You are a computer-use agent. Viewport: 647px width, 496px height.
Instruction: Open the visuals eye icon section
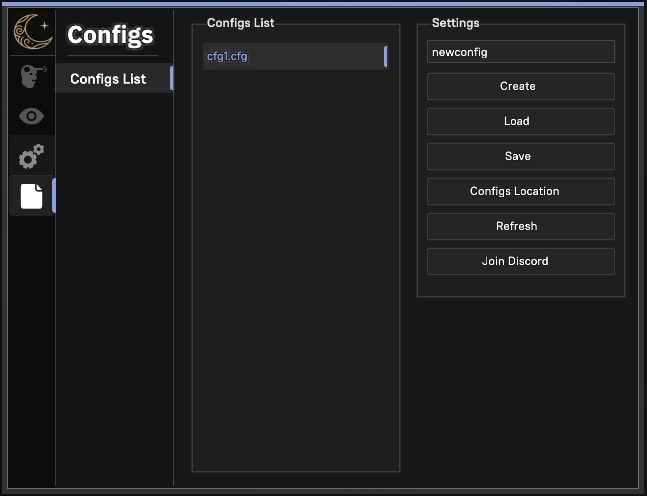point(32,116)
